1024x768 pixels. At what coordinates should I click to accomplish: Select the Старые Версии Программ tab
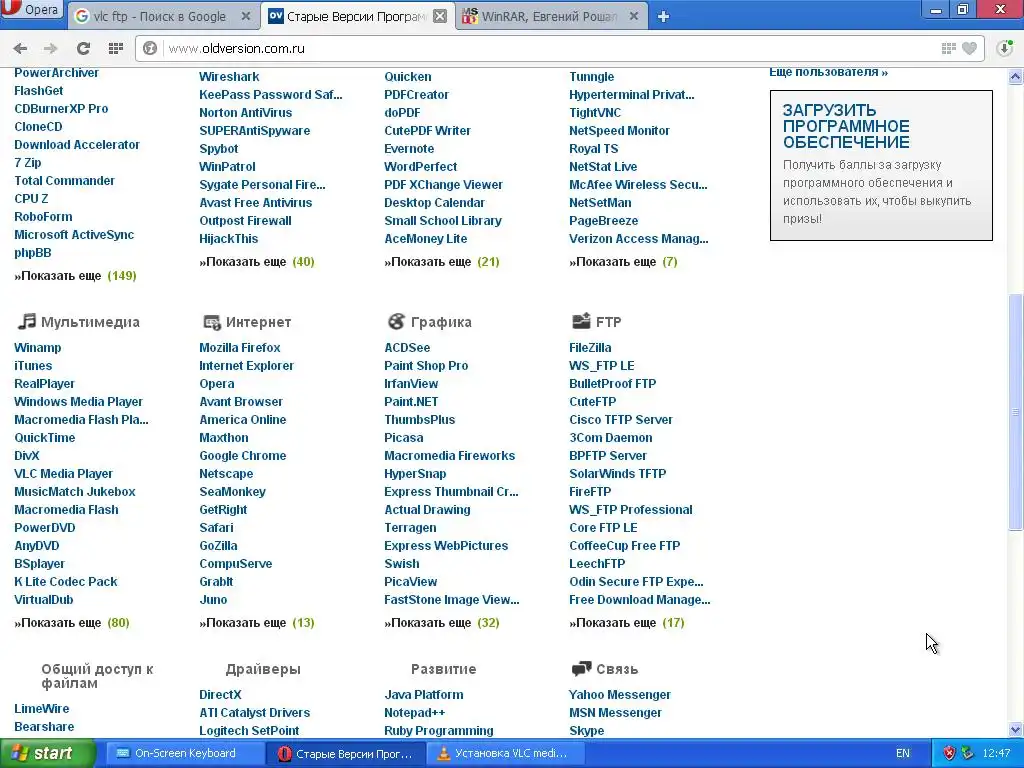pos(358,16)
